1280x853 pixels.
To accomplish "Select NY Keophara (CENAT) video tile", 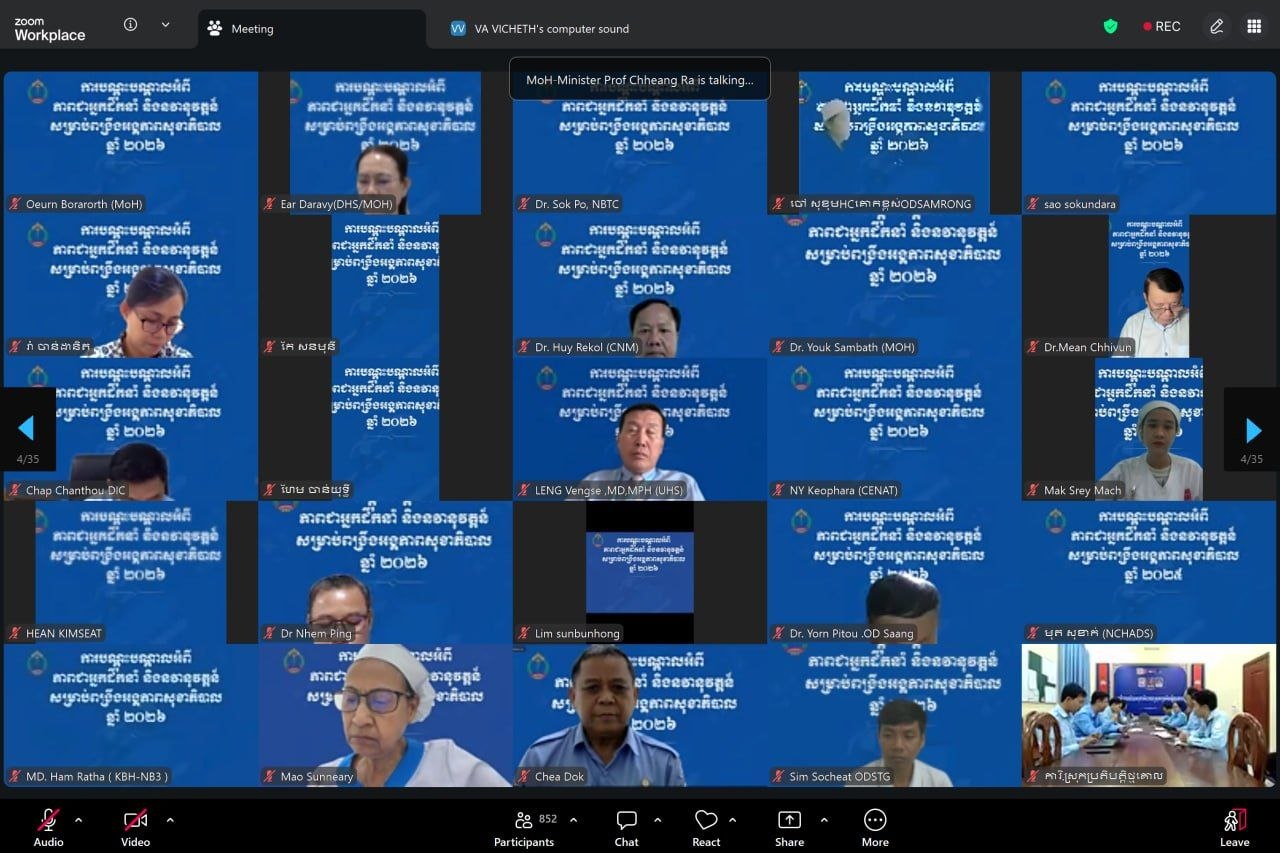I will pyautogui.click(x=894, y=429).
